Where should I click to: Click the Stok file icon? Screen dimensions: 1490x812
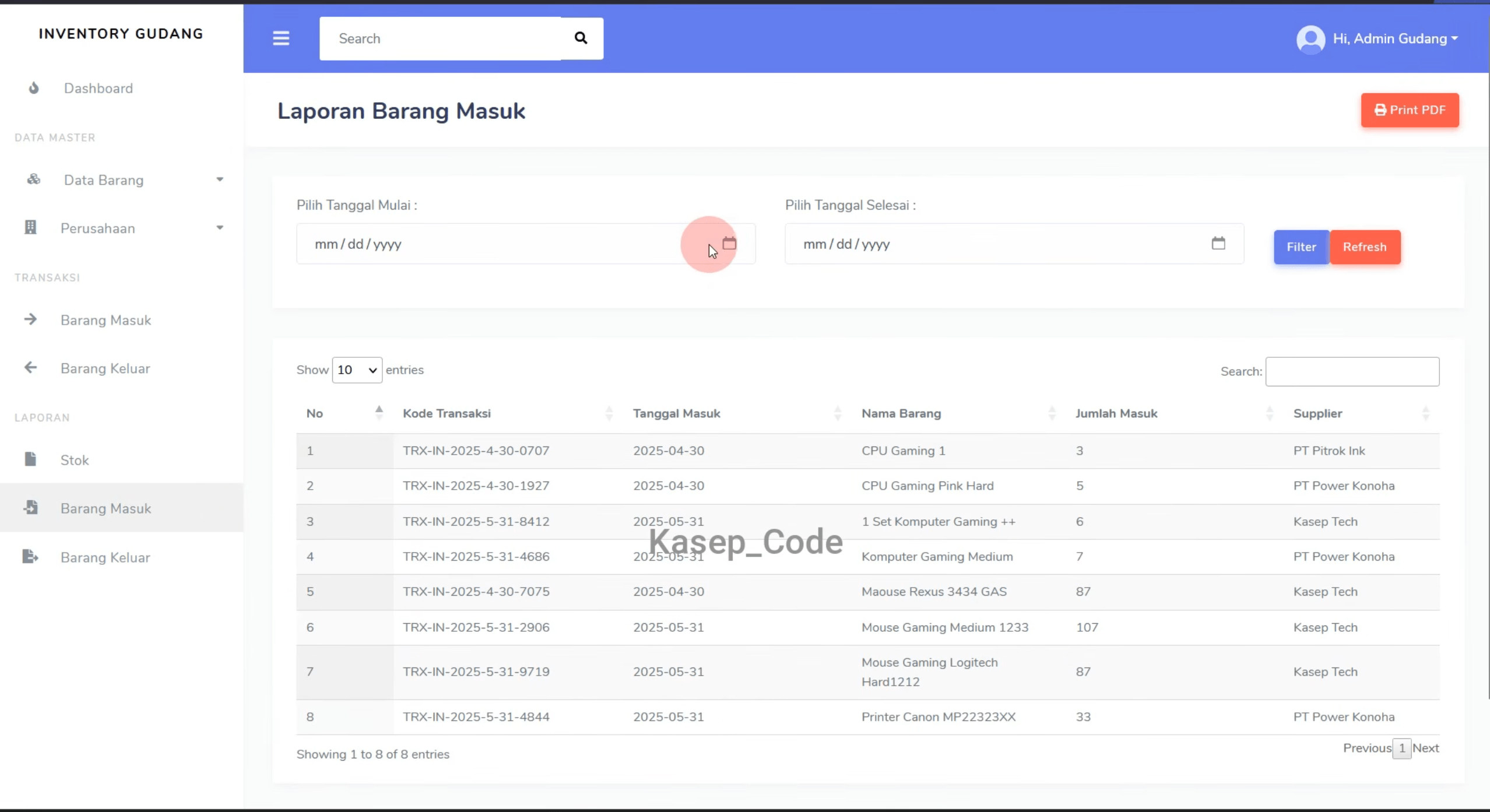[30, 459]
